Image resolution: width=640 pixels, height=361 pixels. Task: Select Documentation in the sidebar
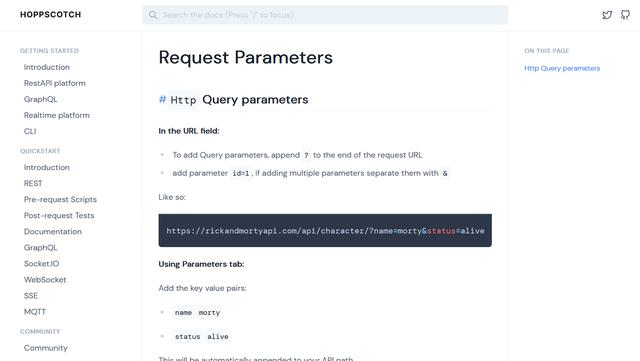(53, 232)
